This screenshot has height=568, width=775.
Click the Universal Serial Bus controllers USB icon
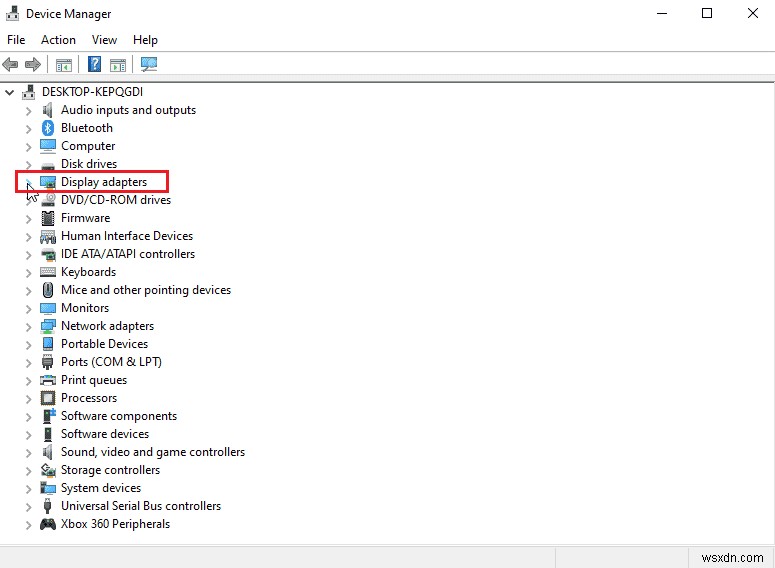(x=47, y=506)
